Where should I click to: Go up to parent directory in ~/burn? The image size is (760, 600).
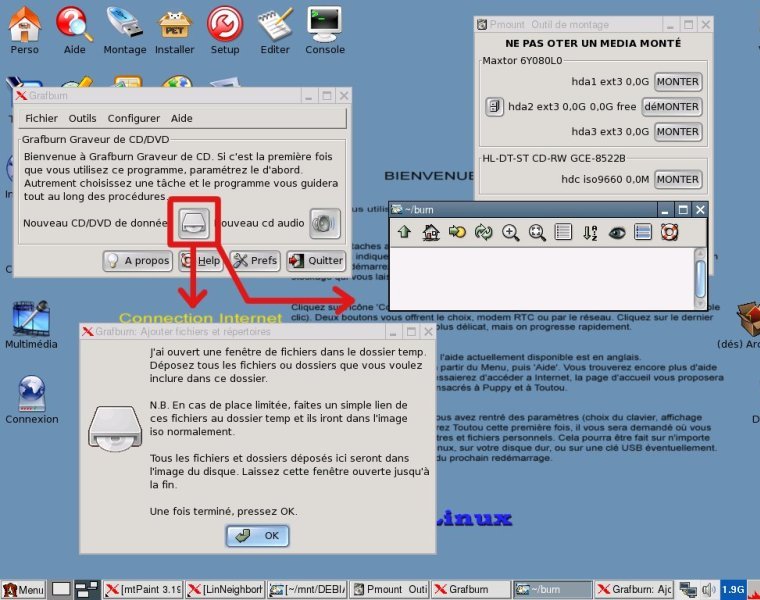click(x=404, y=232)
